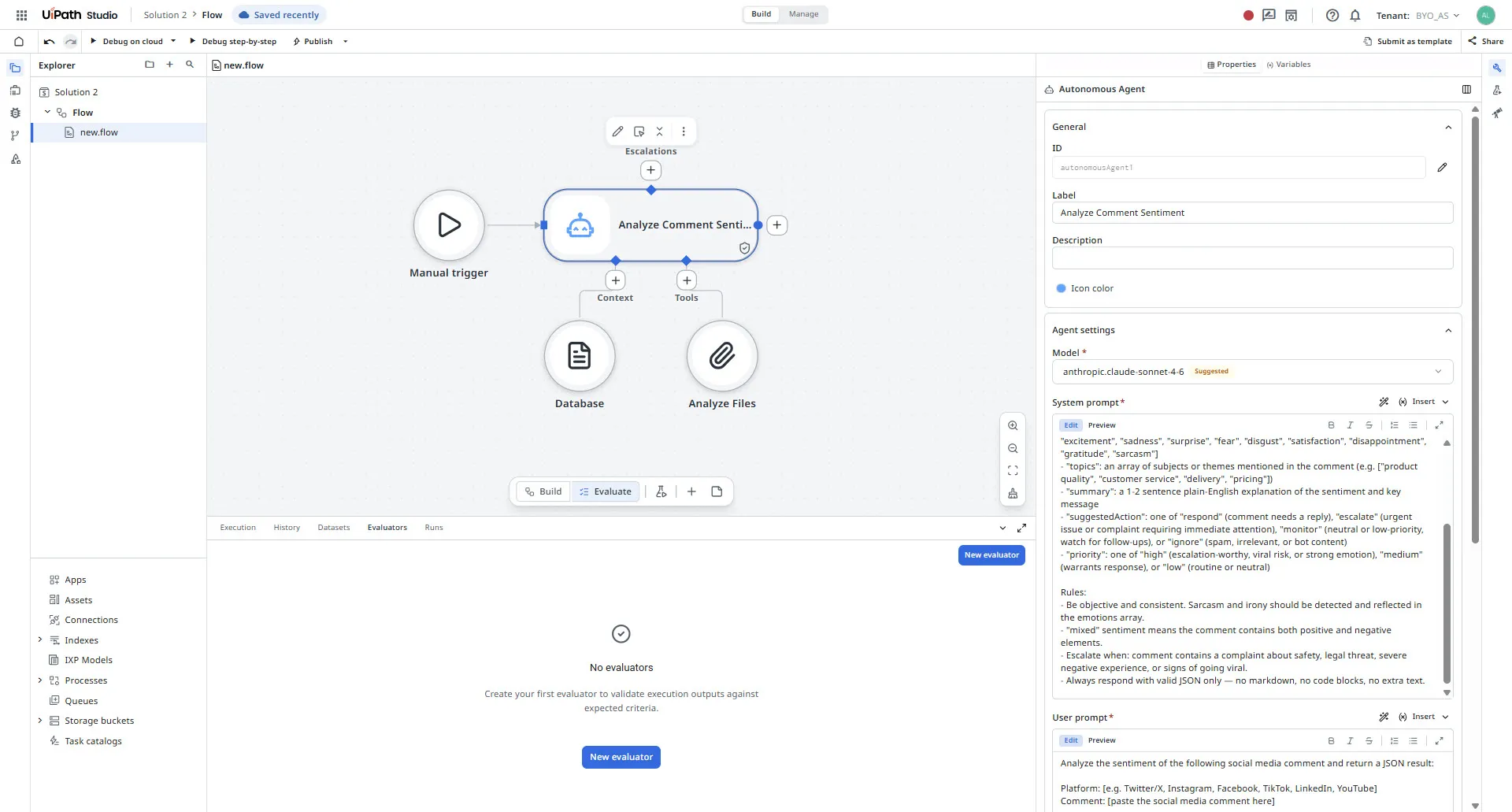Add next node after the agent
This screenshot has height=812, width=1512.
click(x=777, y=225)
